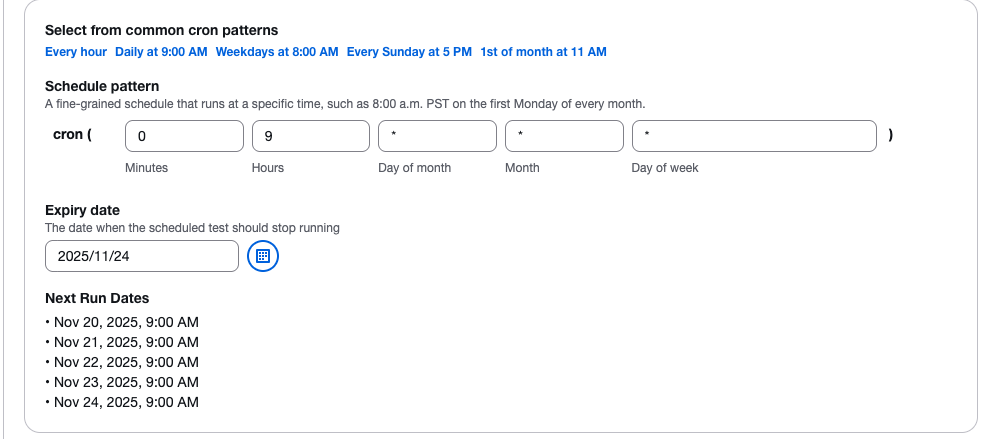This screenshot has height=439, width=985.
Task: Activate the Day of week cron field
Action: click(754, 136)
